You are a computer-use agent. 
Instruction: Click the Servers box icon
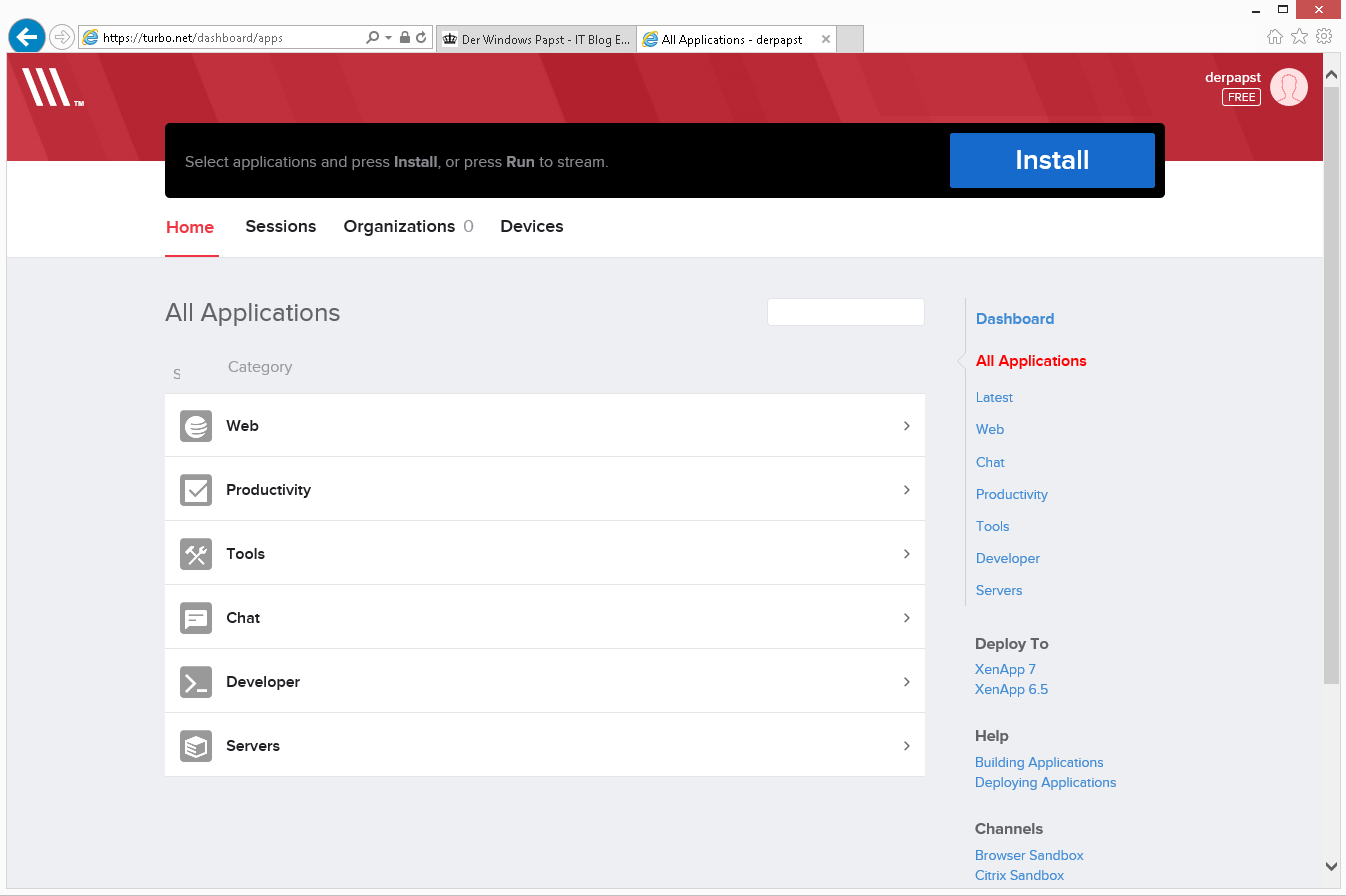coord(196,746)
